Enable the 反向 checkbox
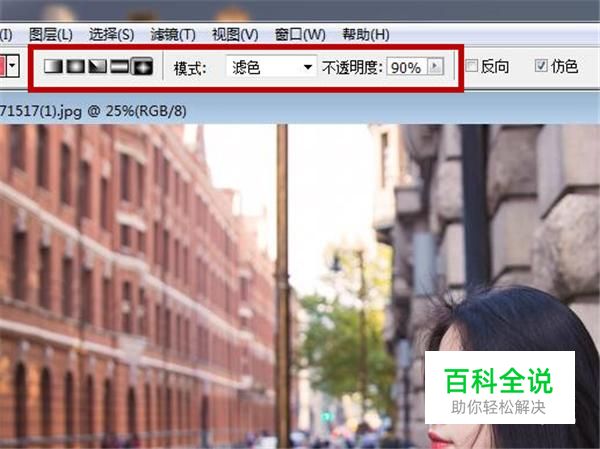The image size is (600, 449). coord(472,66)
